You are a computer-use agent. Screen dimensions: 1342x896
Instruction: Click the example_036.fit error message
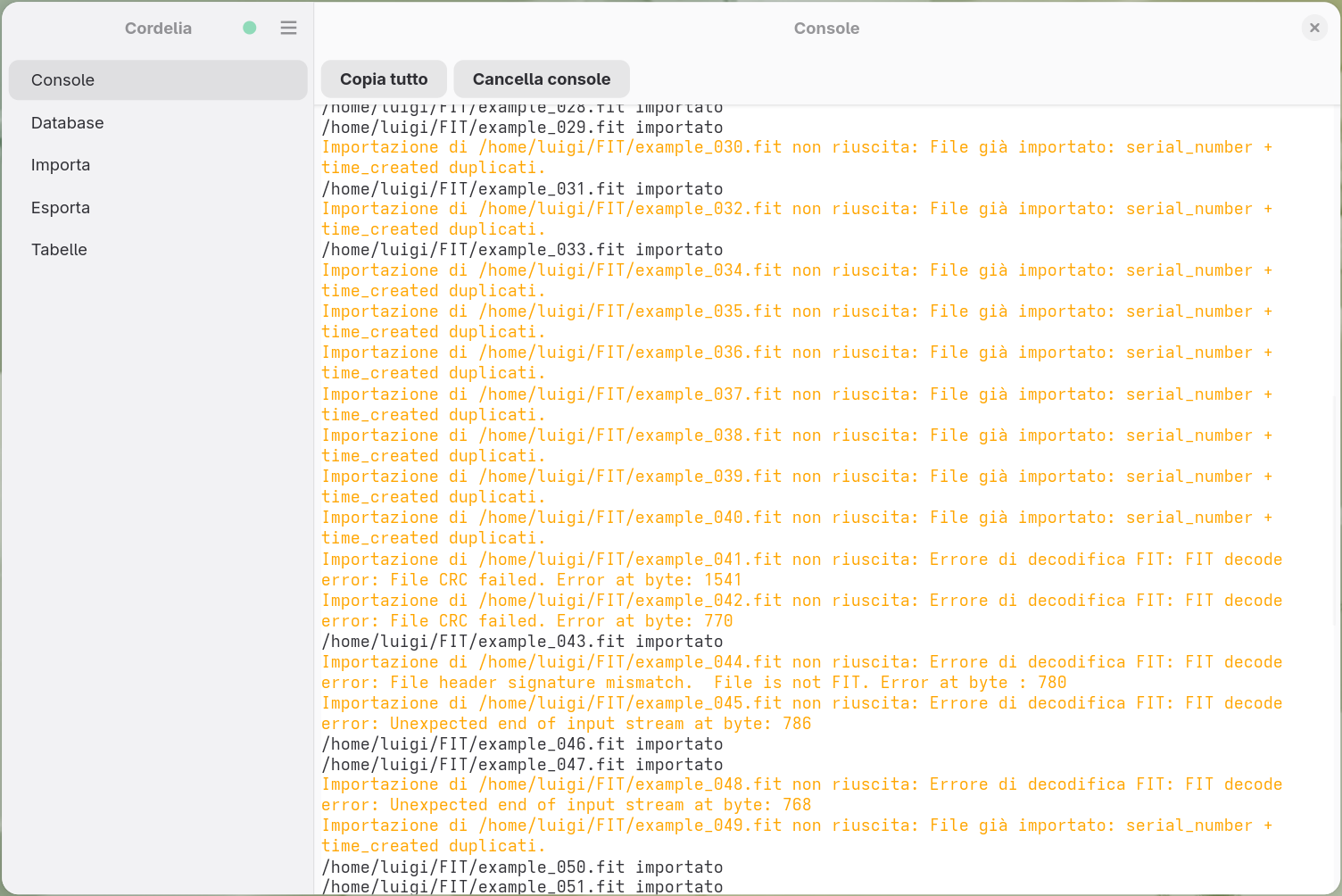[798, 362]
